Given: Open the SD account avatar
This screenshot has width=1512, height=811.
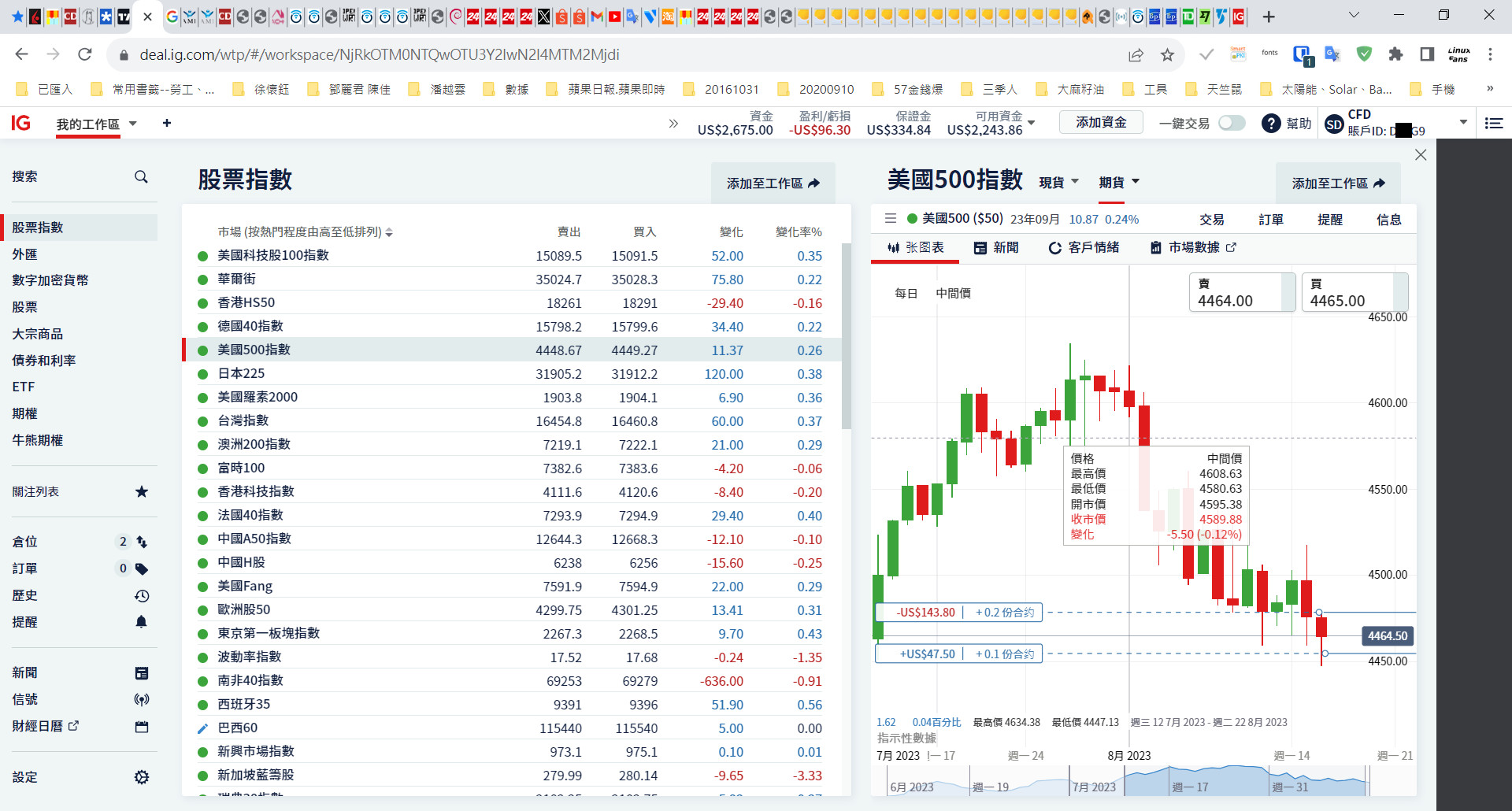Looking at the screenshot, I should [1334, 124].
